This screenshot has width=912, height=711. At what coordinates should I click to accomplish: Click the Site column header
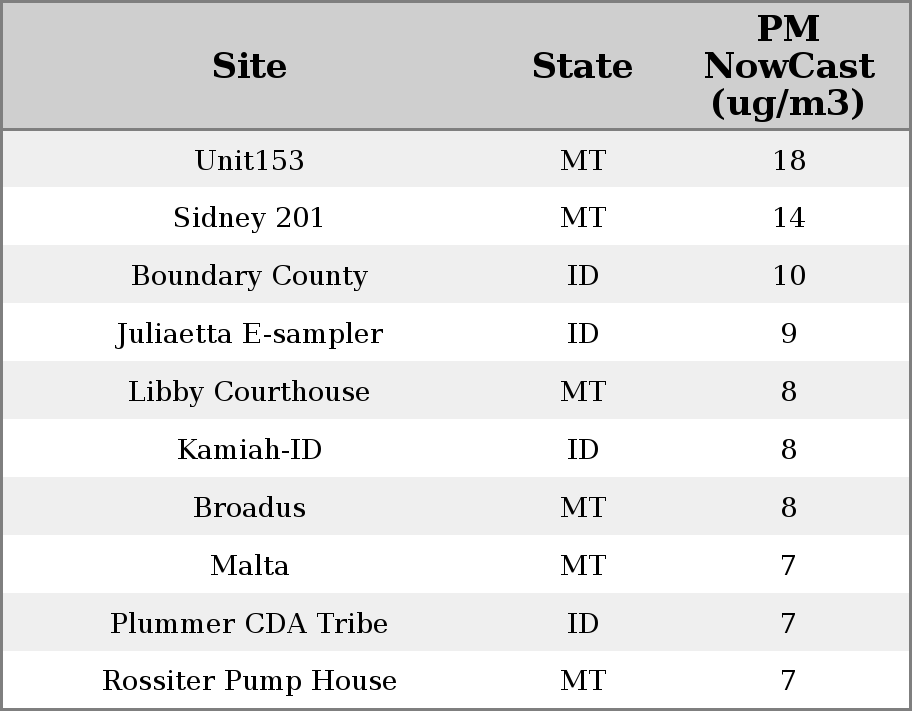(249, 66)
